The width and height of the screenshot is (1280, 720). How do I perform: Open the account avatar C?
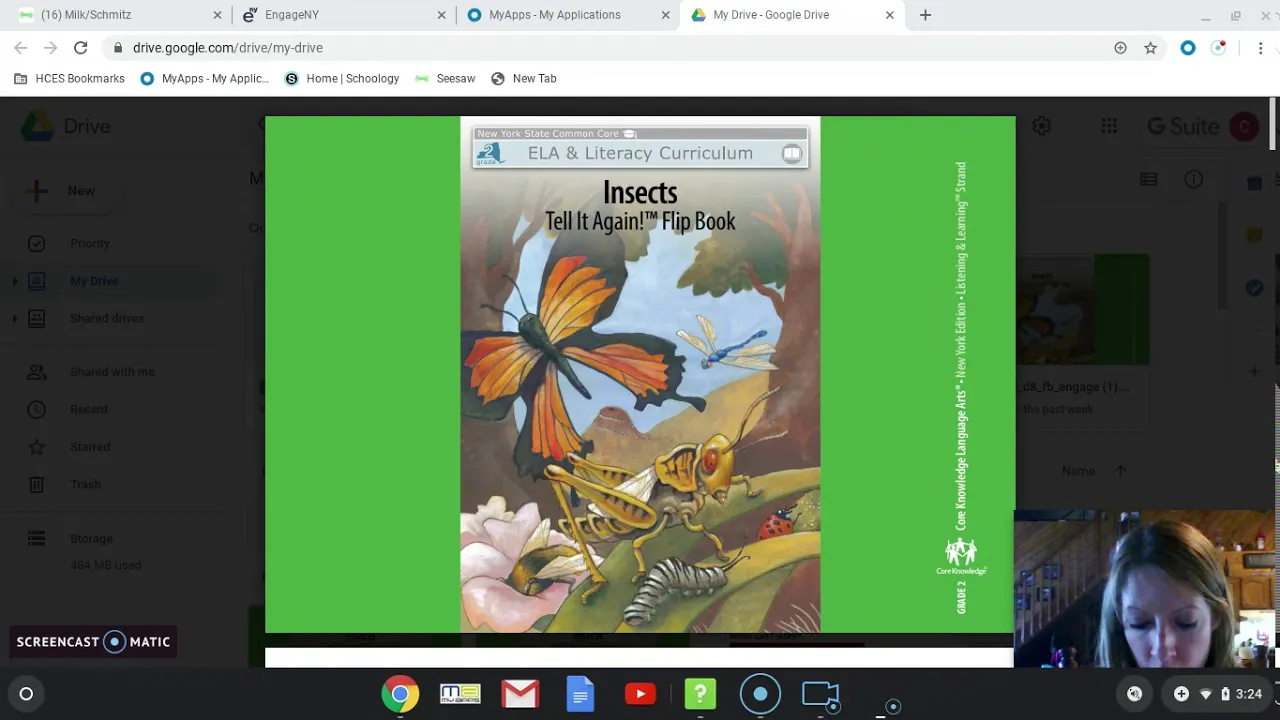pyautogui.click(x=1244, y=127)
